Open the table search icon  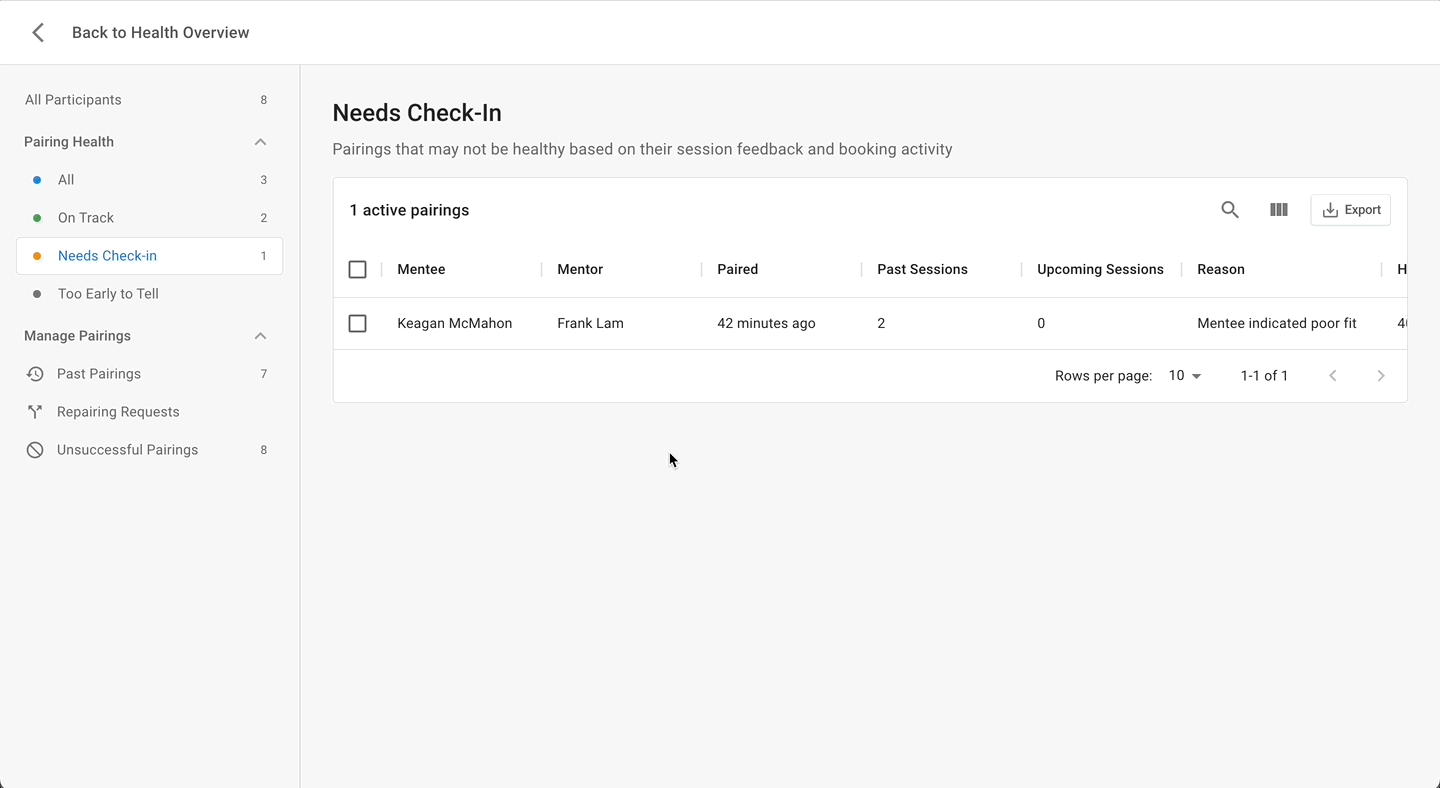click(x=1230, y=210)
